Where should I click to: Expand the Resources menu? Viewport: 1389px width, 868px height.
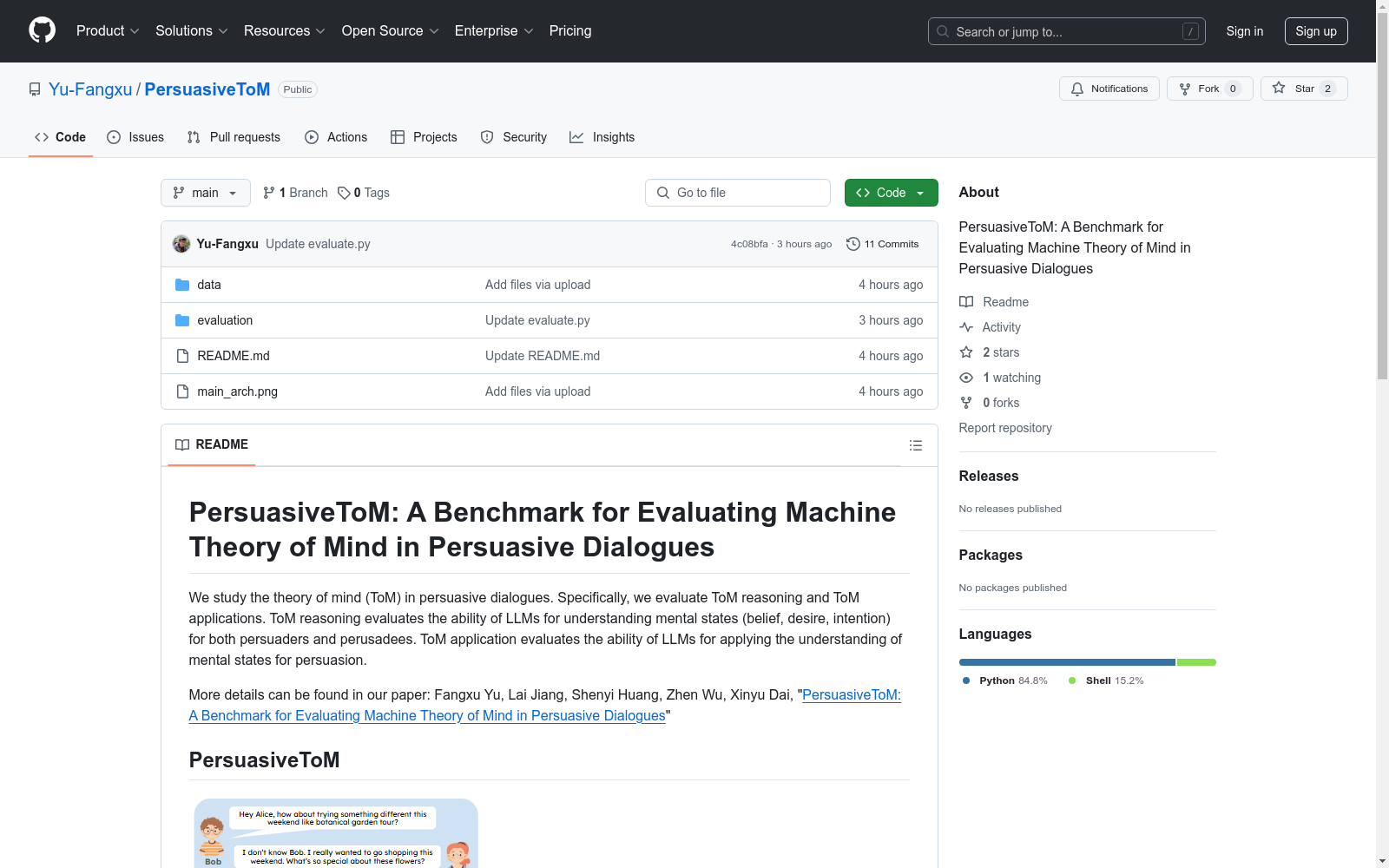pos(285,31)
